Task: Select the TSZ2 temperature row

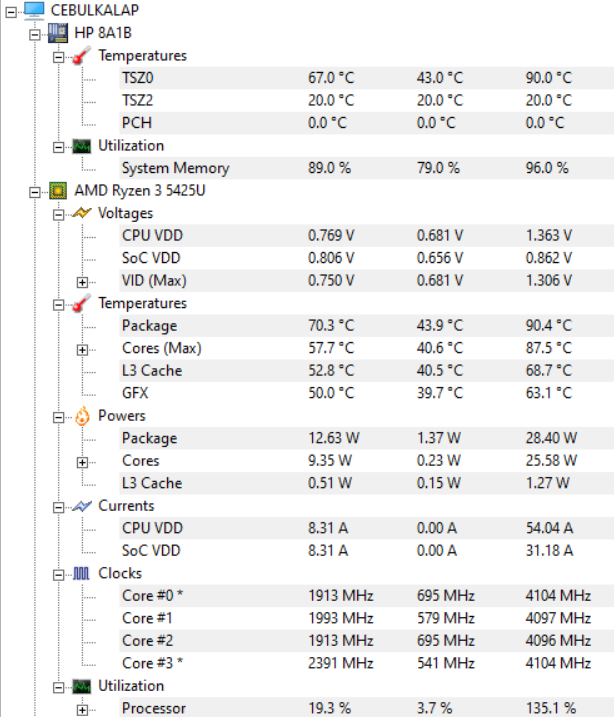Action: (x=367, y=101)
